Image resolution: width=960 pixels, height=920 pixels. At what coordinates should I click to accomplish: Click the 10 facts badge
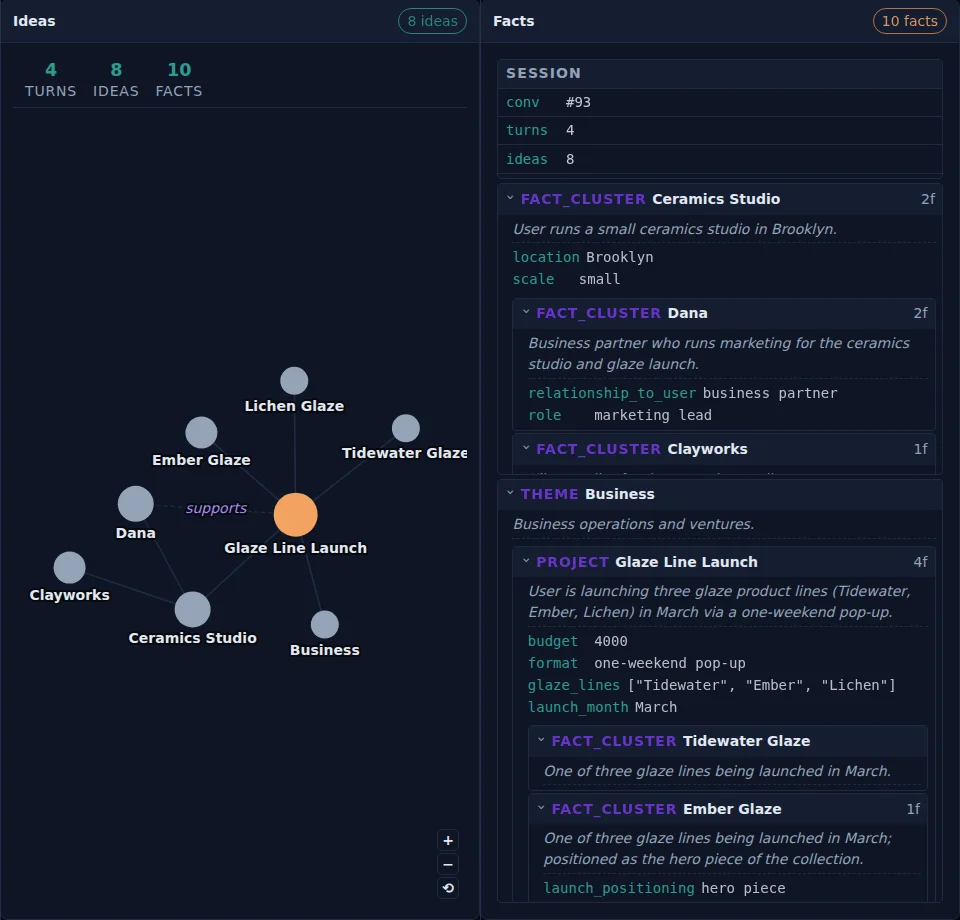[x=910, y=21]
